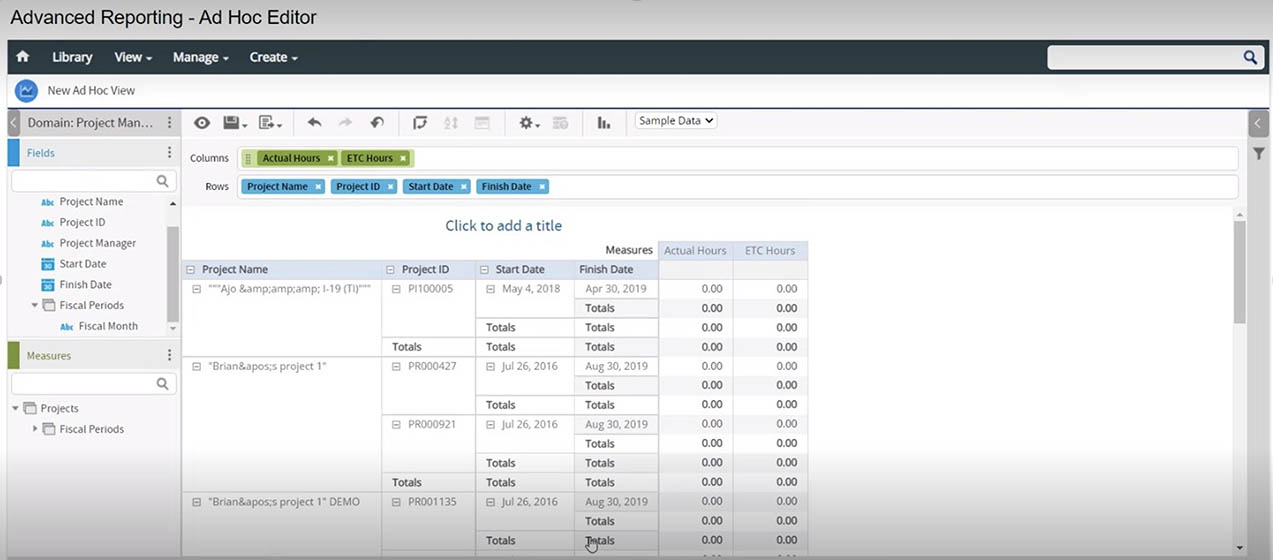Click the top search field

tap(1143, 57)
